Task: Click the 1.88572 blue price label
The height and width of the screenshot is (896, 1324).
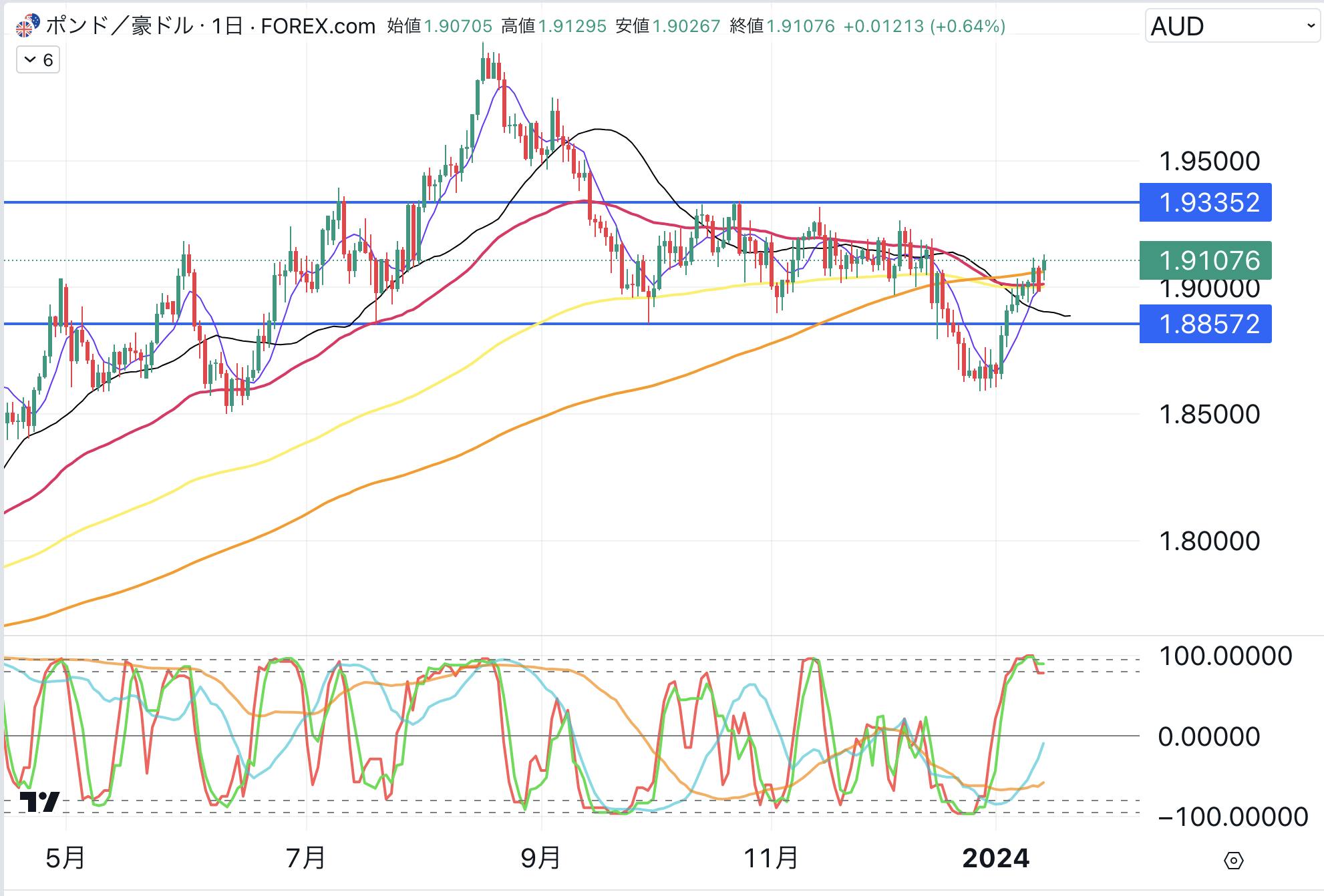Action: coord(1206,324)
